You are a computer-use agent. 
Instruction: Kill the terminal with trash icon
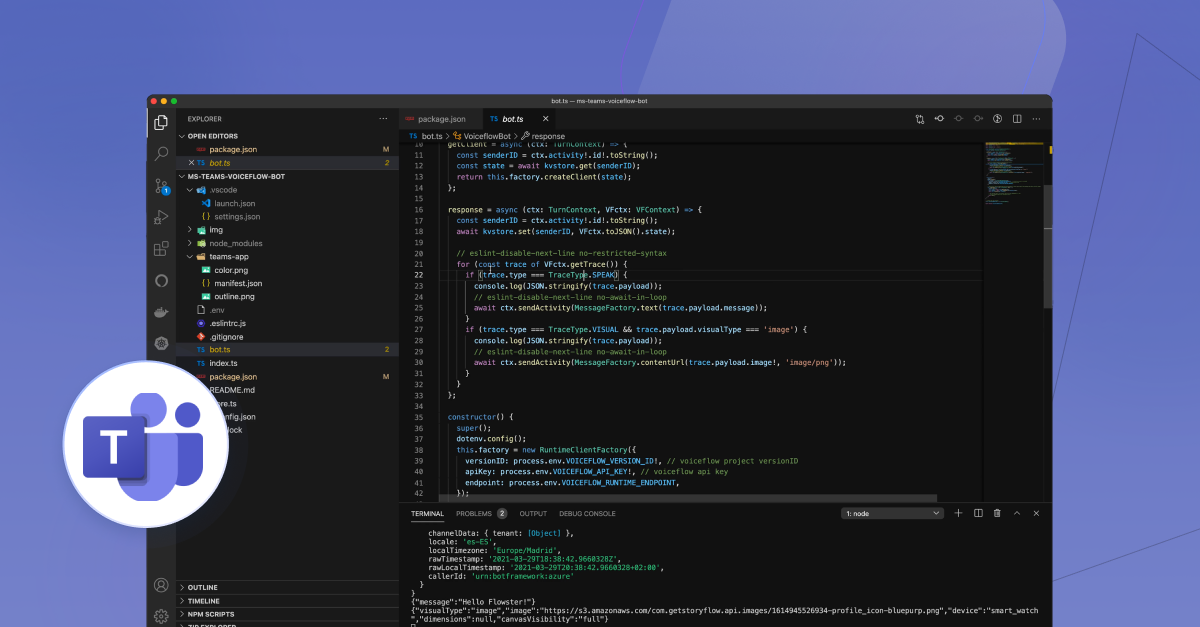pos(997,513)
